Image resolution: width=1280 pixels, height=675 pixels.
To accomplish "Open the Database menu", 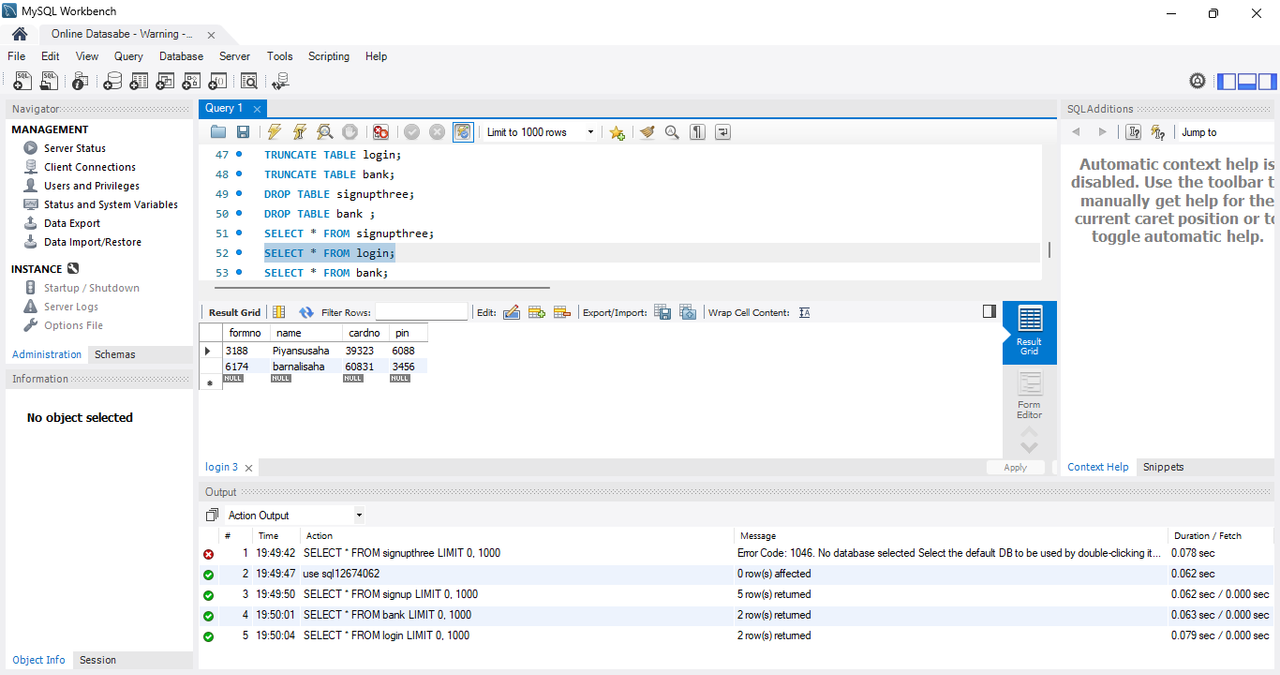I will click(x=181, y=56).
